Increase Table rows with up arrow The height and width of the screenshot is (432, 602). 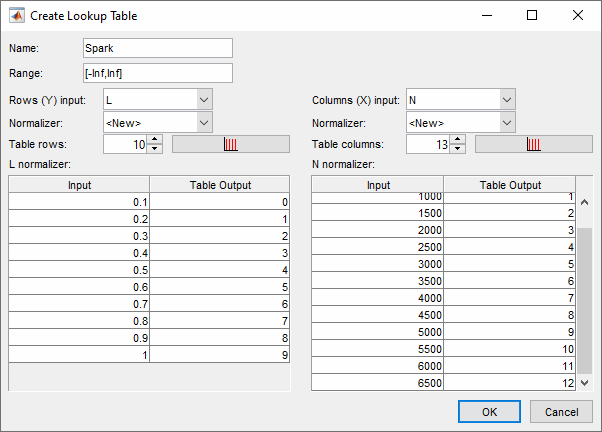[155, 139]
